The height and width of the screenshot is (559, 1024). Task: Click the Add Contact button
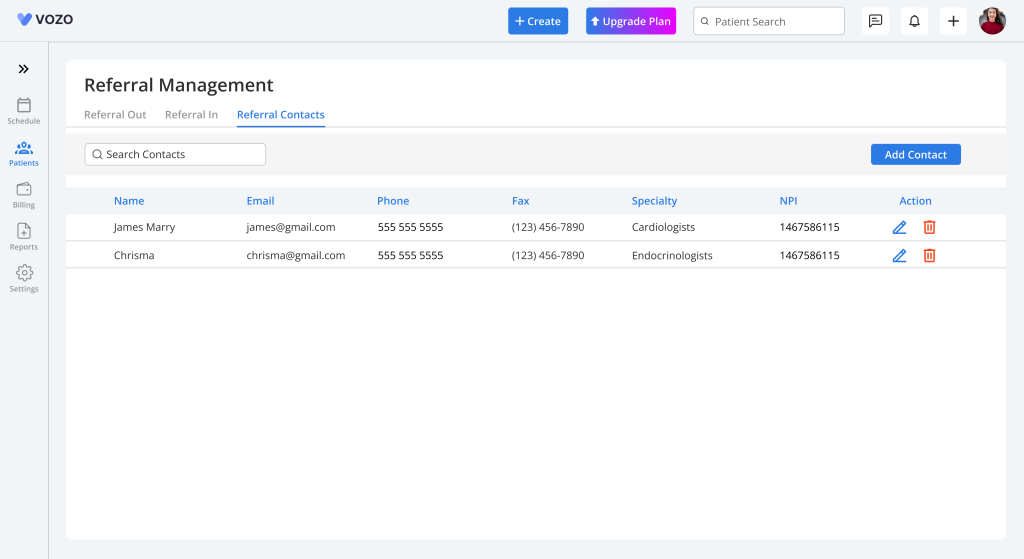(915, 155)
